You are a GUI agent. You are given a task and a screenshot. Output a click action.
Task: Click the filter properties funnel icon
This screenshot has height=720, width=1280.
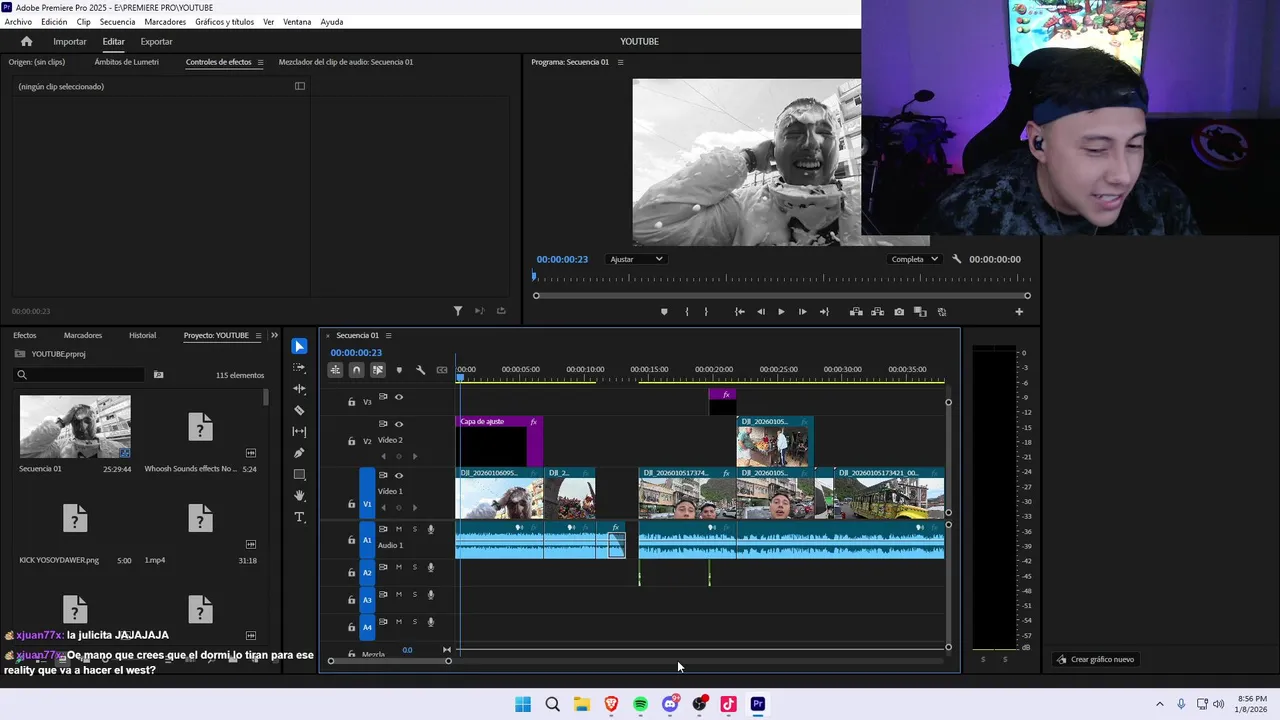(x=458, y=311)
